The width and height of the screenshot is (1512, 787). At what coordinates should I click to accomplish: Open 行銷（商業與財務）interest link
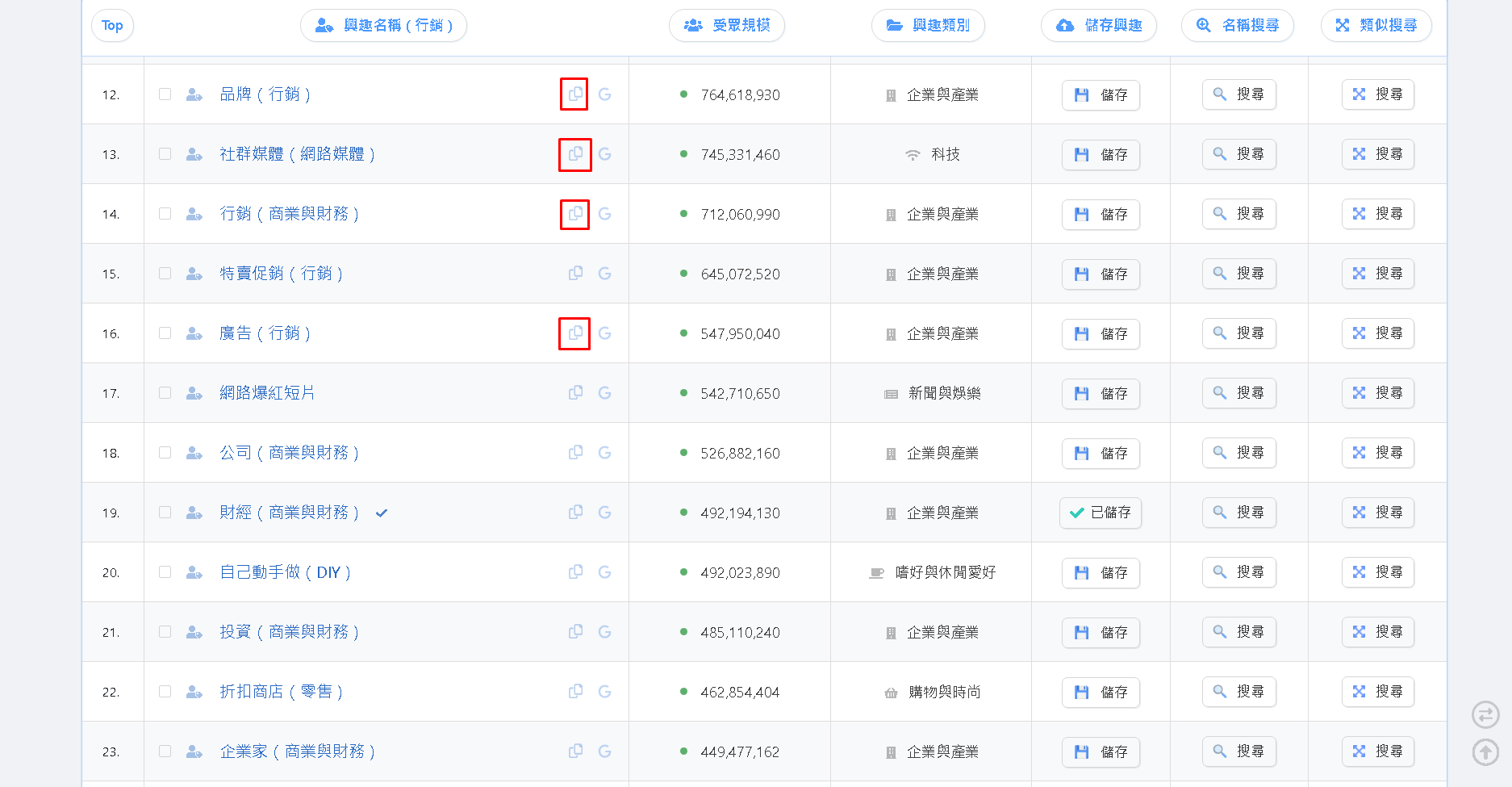tap(290, 214)
